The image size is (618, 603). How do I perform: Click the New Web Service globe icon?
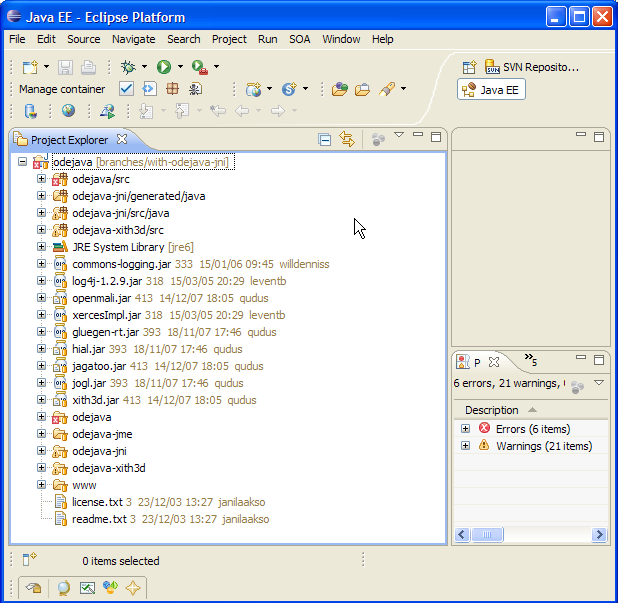253,89
